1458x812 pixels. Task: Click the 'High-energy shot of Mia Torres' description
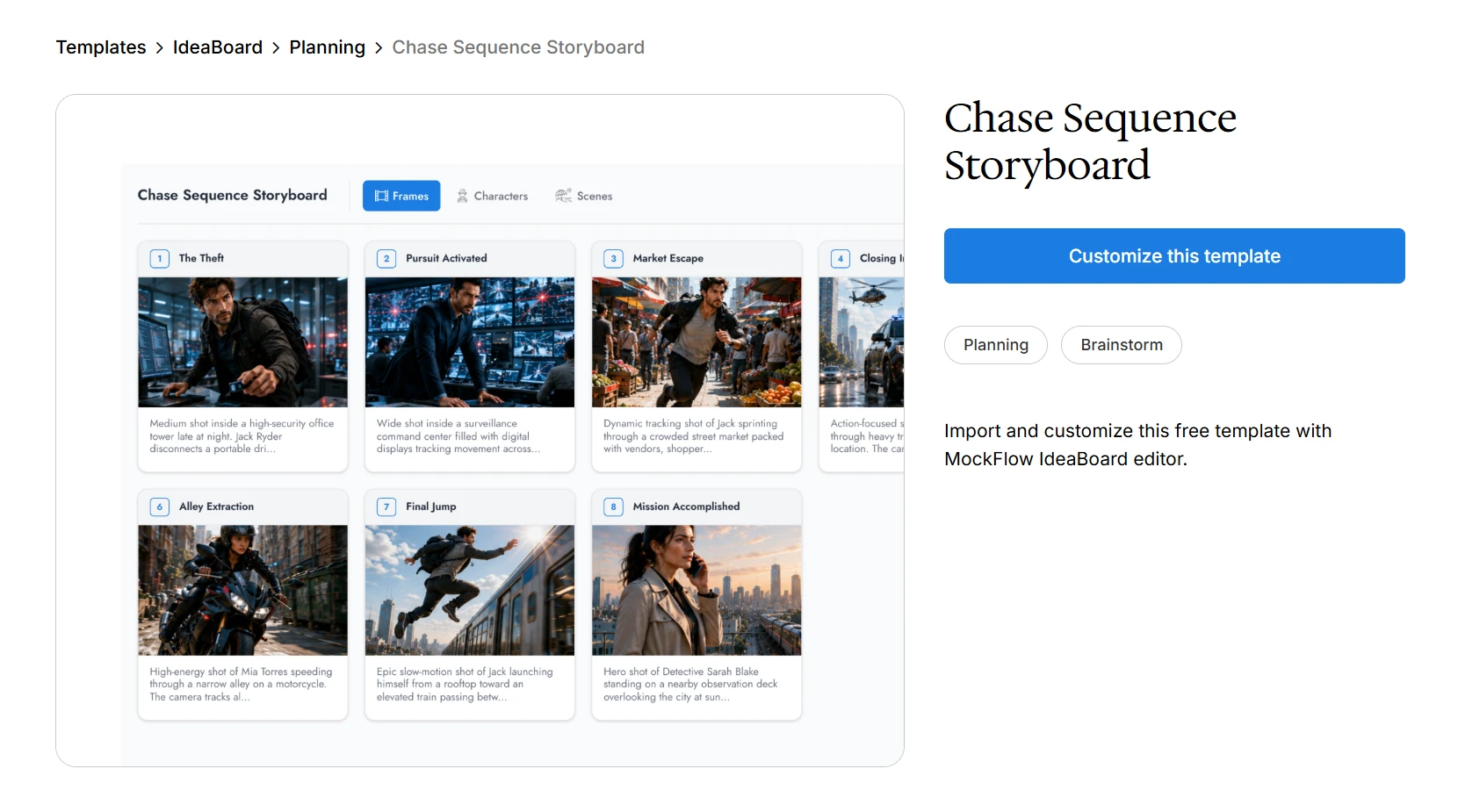click(x=241, y=685)
